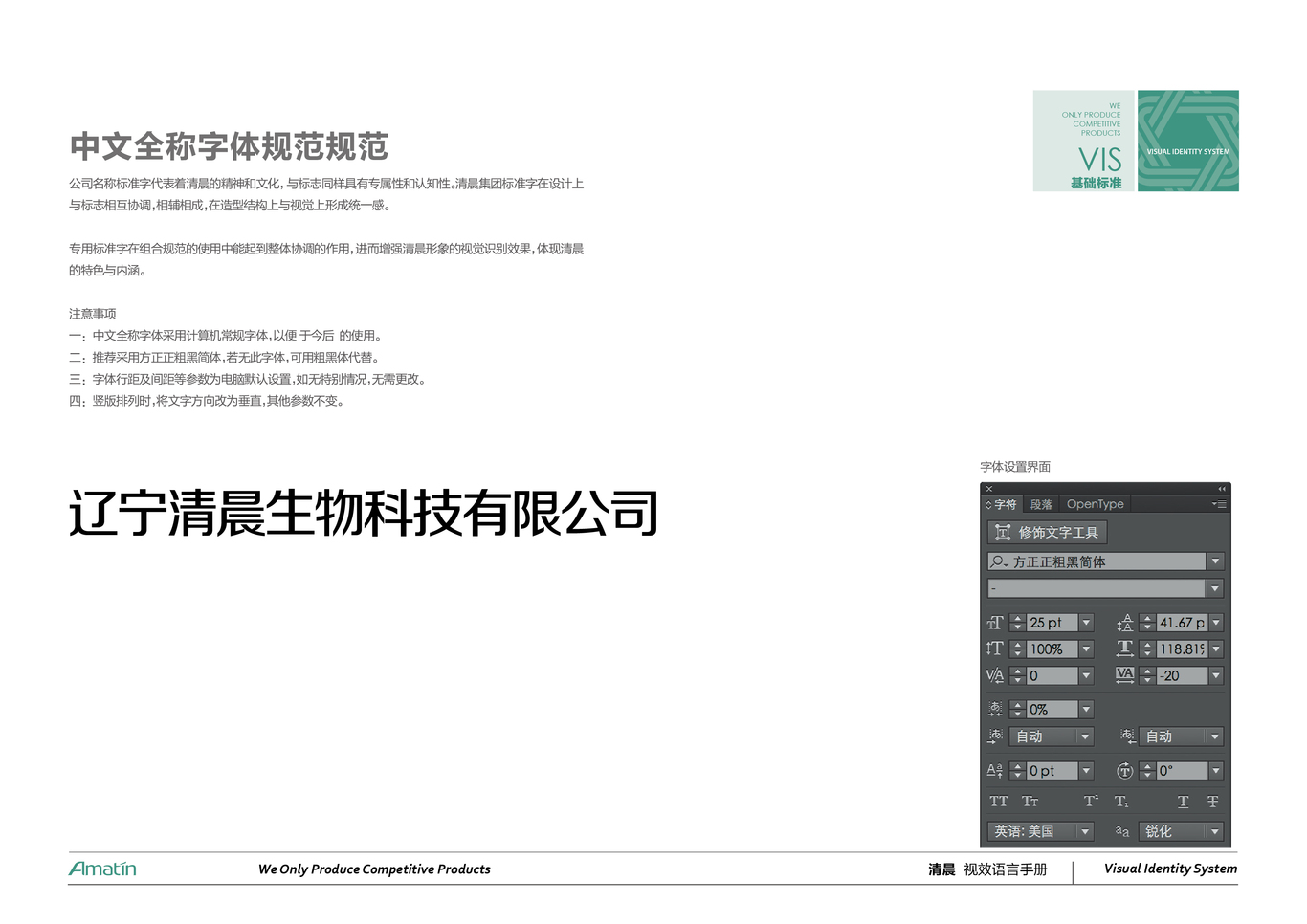Click the tracking VA icon
Viewport: 1307px width, 924px height.
click(1125, 674)
